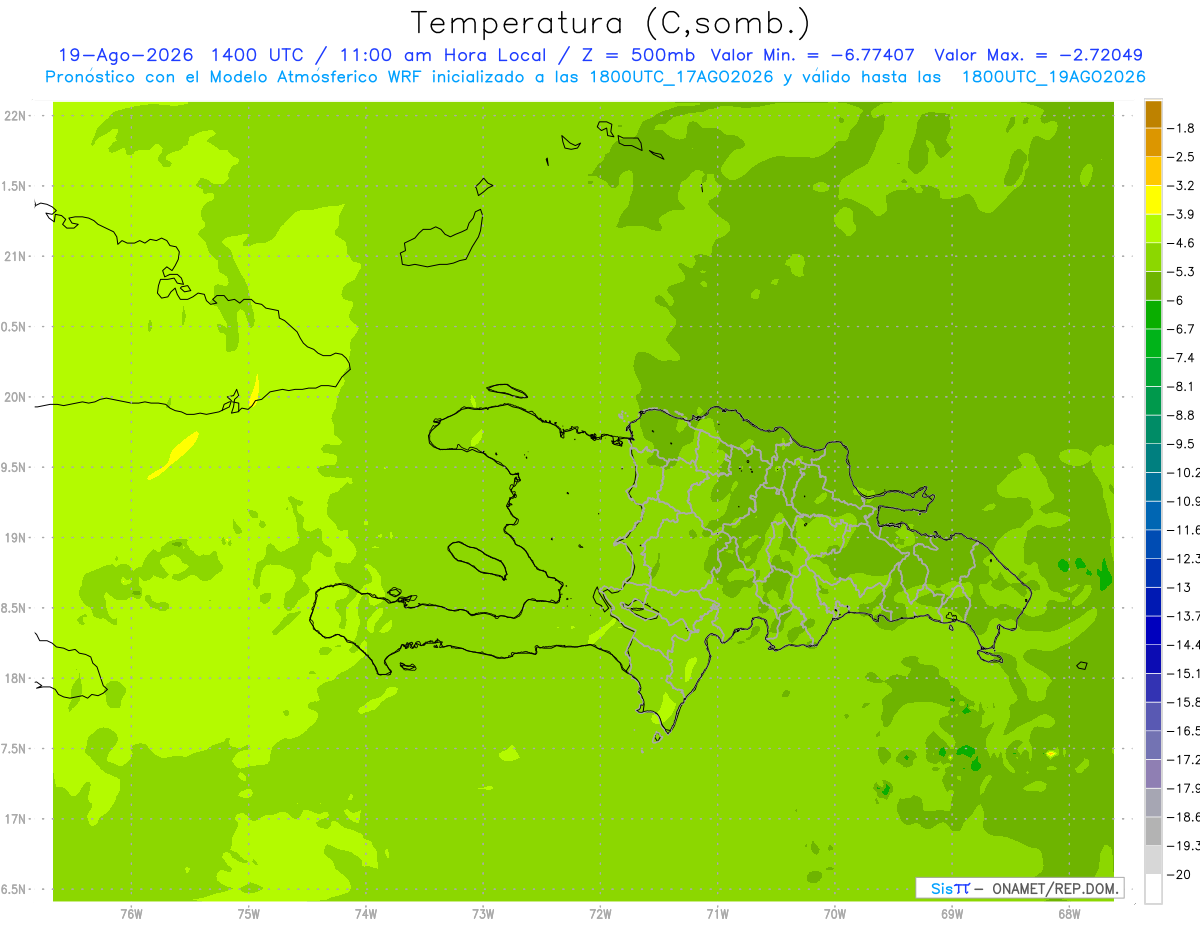Click the -20 colorbar label
1200x927 pixels.
coord(1181,874)
